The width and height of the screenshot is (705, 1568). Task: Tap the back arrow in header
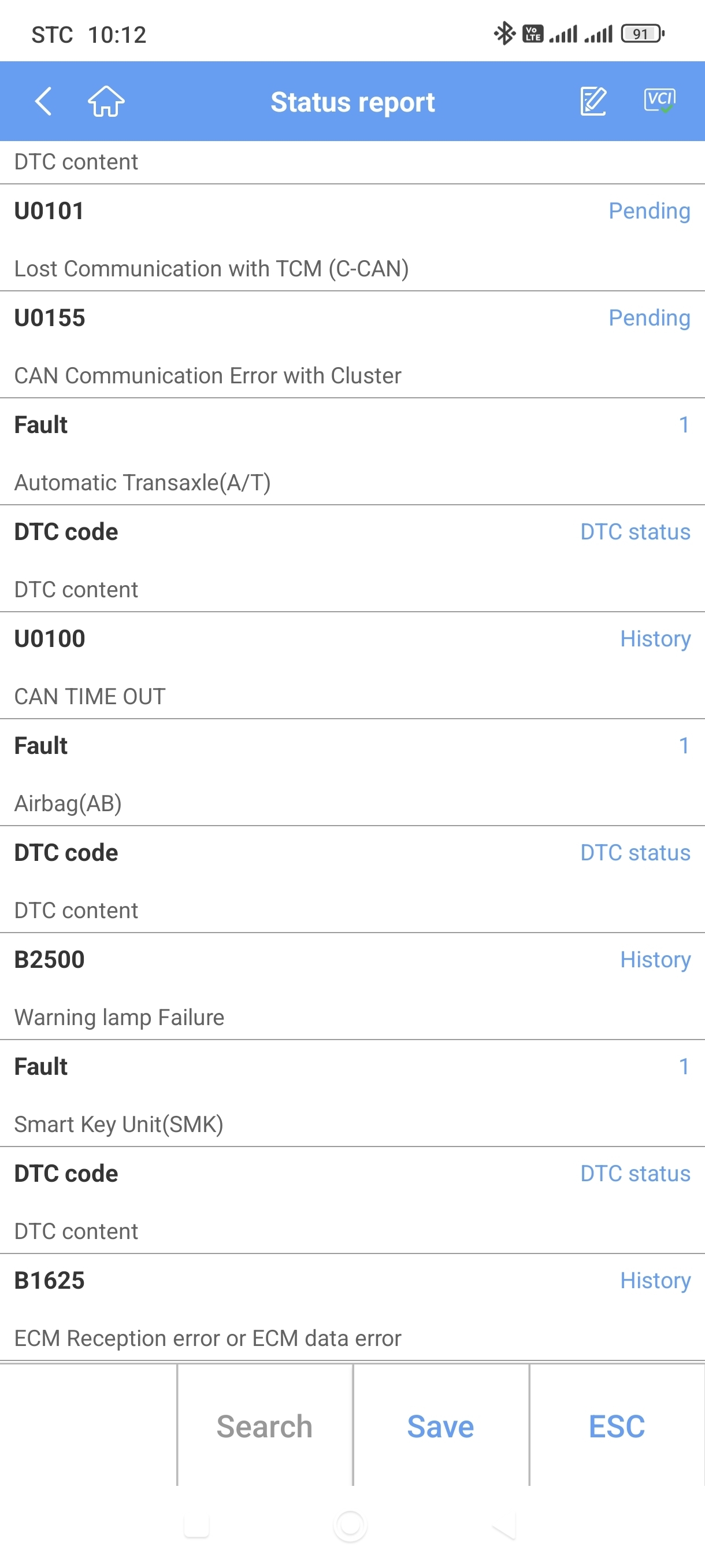click(x=43, y=101)
